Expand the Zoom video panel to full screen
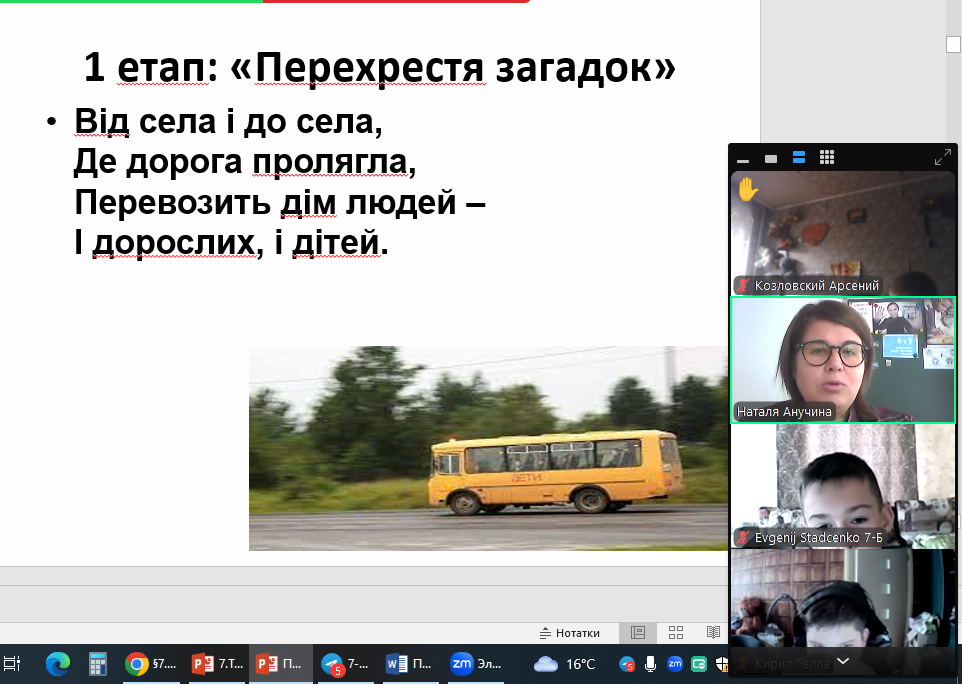 coord(942,158)
